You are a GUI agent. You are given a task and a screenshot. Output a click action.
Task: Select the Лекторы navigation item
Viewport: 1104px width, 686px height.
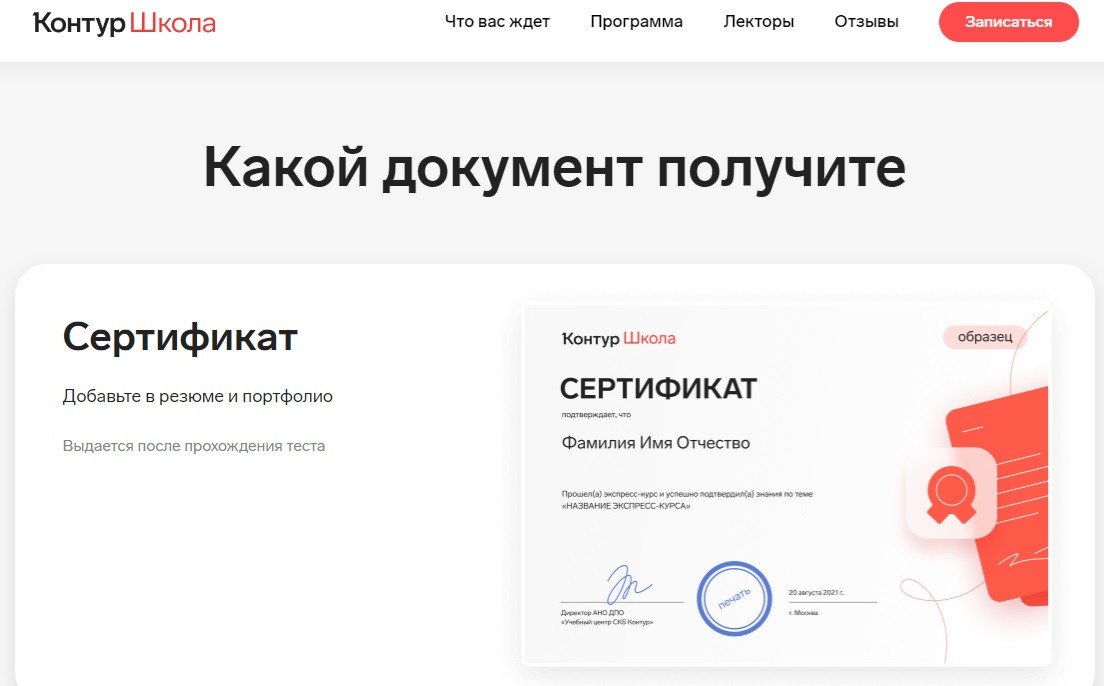[758, 22]
